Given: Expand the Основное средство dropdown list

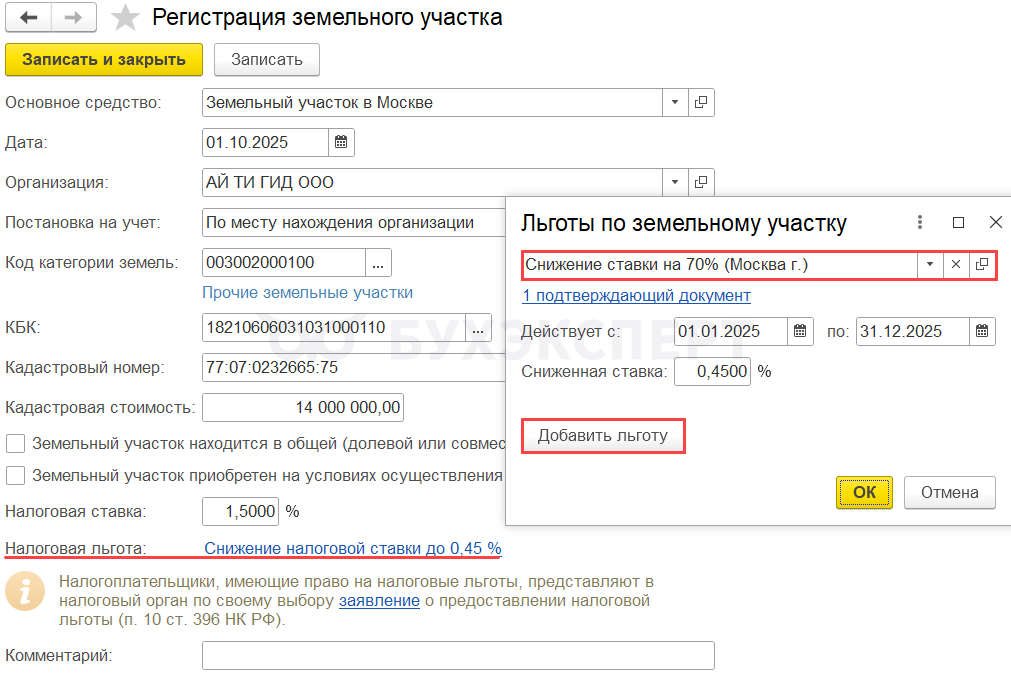Looking at the screenshot, I should (x=674, y=102).
